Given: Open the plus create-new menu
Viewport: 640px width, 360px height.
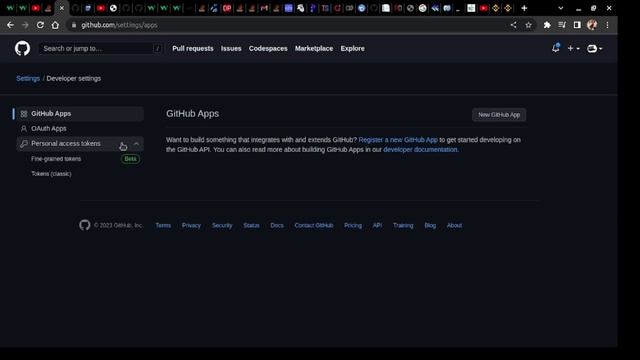Looking at the screenshot, I should 573,49.
